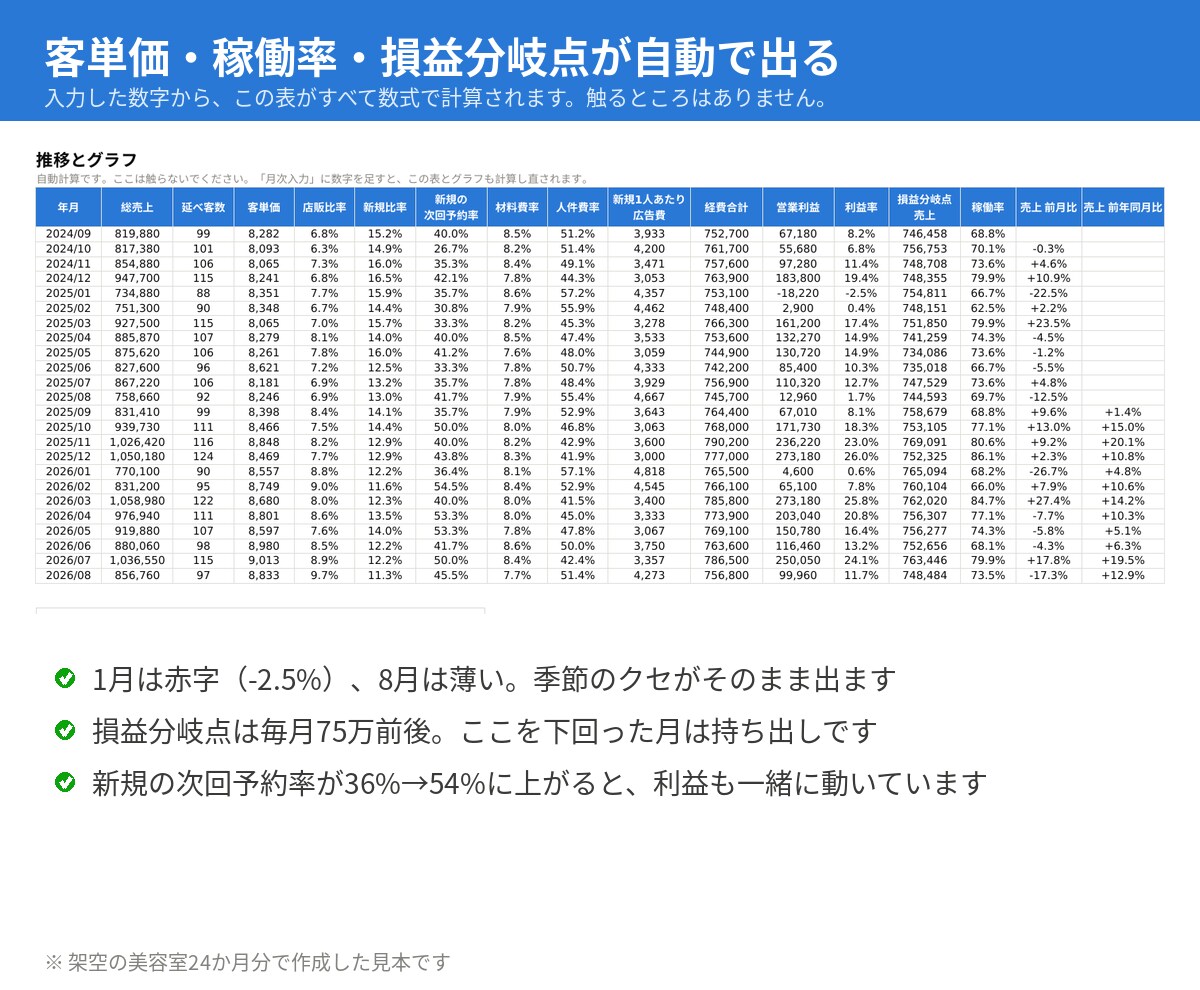Select the 新規比率 column header
1200x990 pixels.
pos(385,207)
